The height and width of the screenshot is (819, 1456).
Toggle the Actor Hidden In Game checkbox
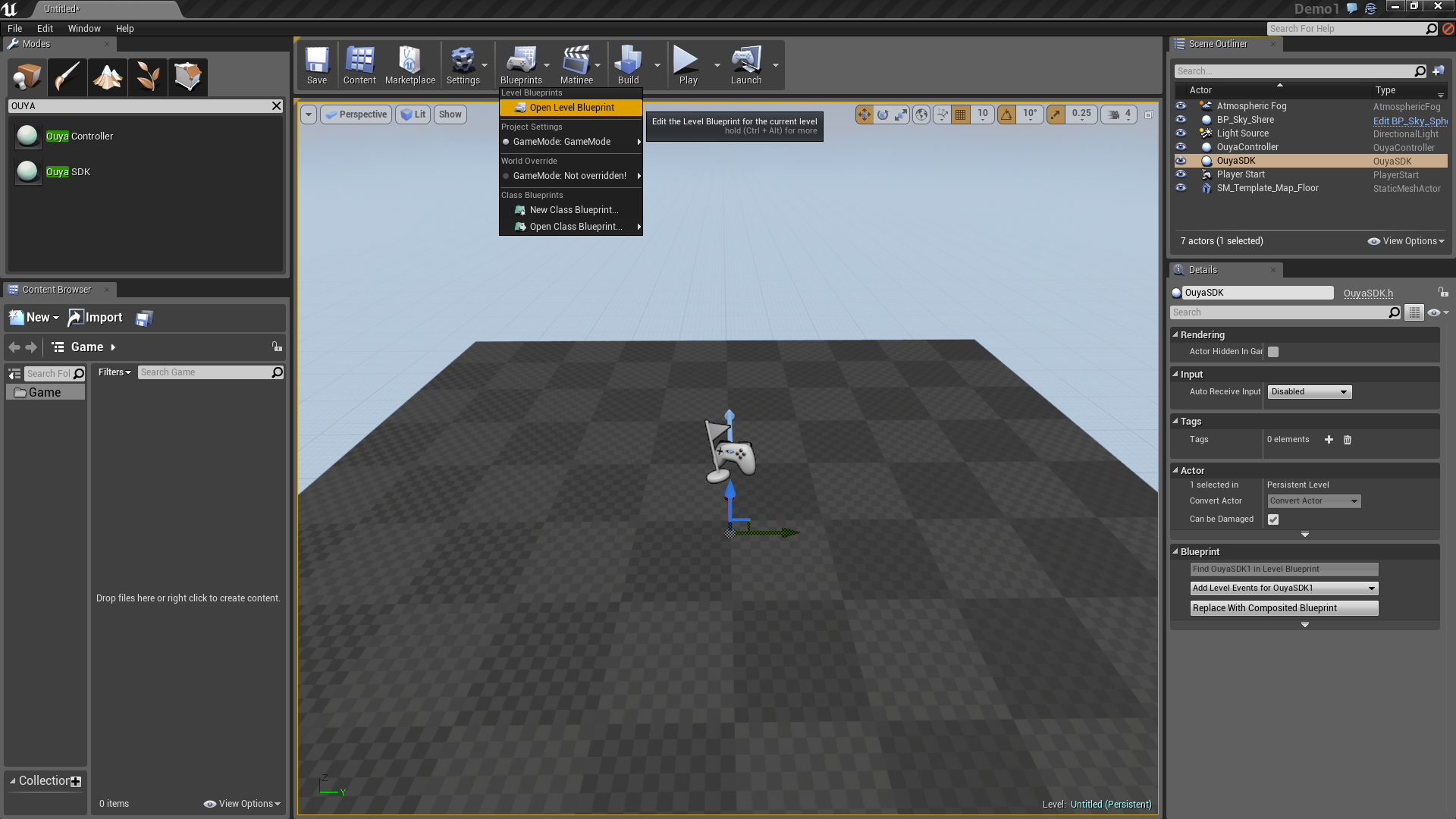[x=1273, y=352]
